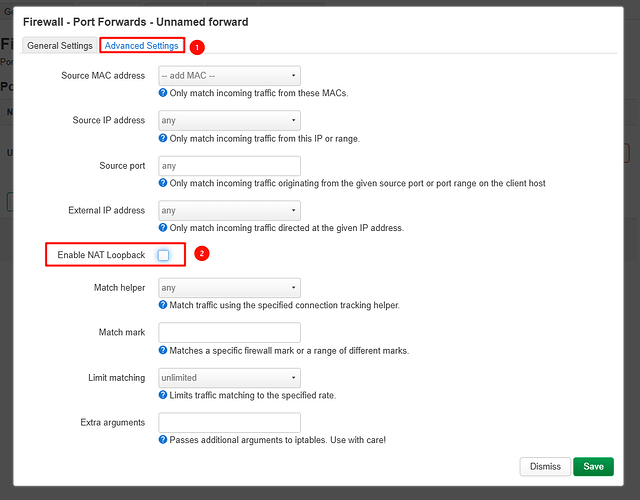Viewport: 640px width, 500px height.
Task: Click into the Extra arguments field
Action: tap(229, 423)
